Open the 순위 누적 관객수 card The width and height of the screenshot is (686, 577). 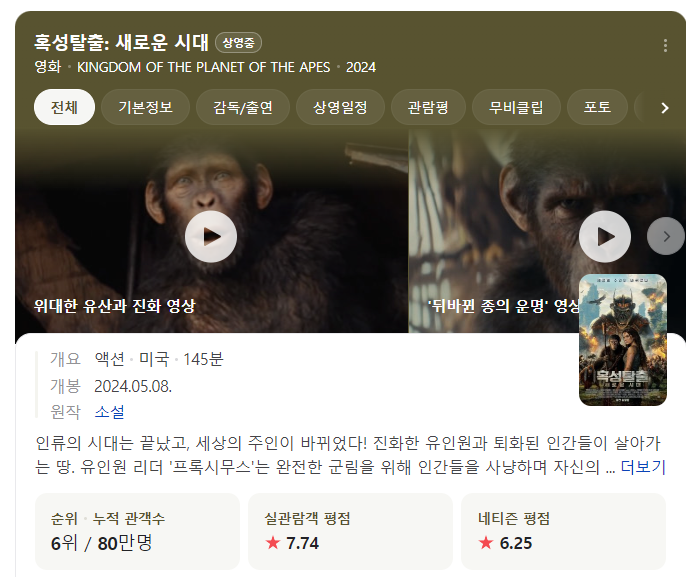click(137, 532)
